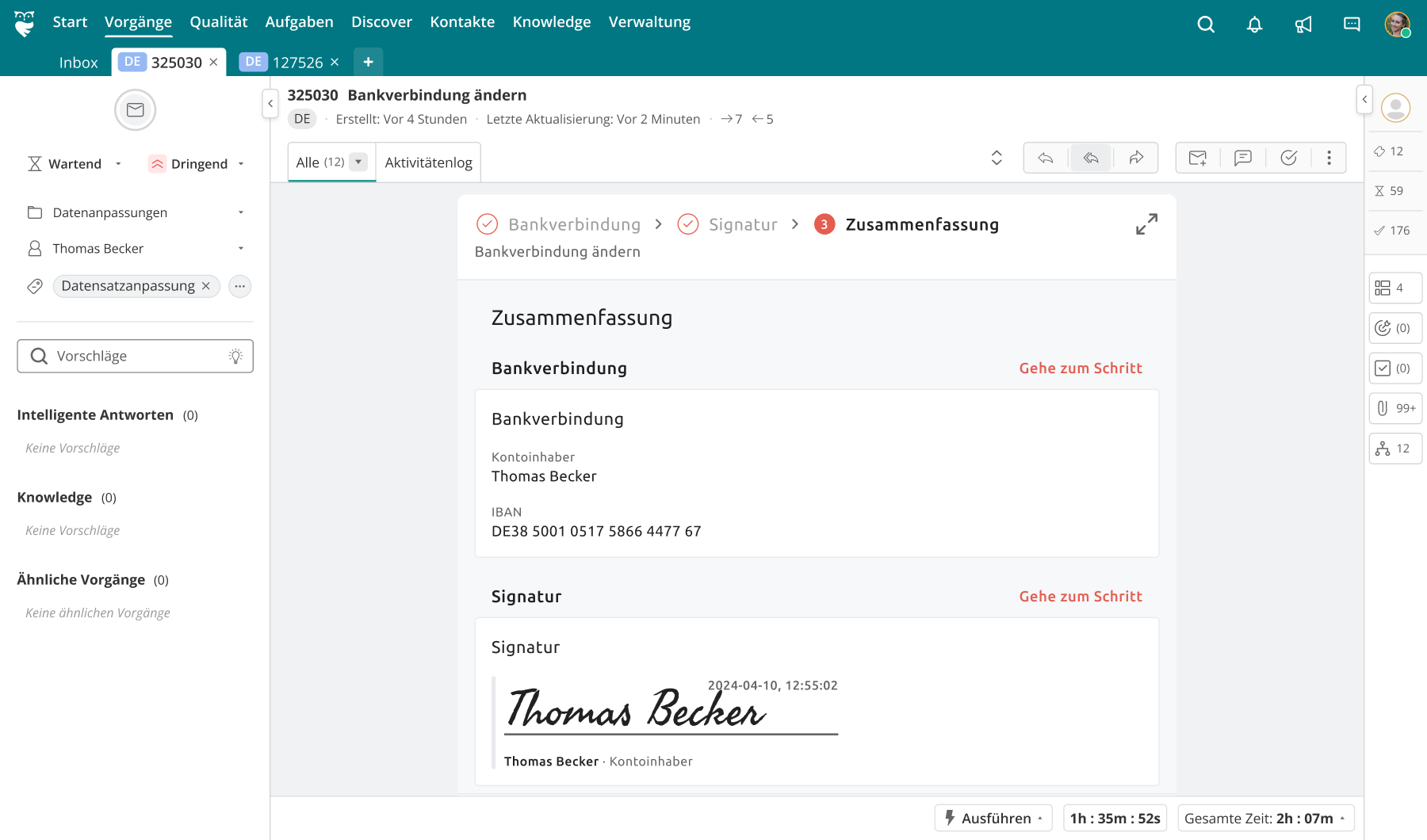This screenshot has height=840, width=1427.
Task: Go to the Signatur wizard step
Action: coord(727,224)
